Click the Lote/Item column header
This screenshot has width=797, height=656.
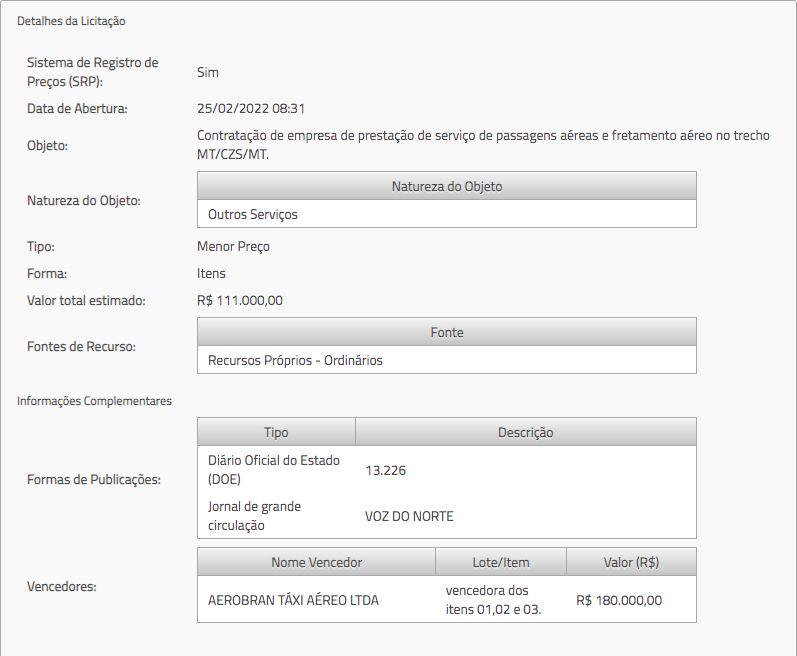500,562
